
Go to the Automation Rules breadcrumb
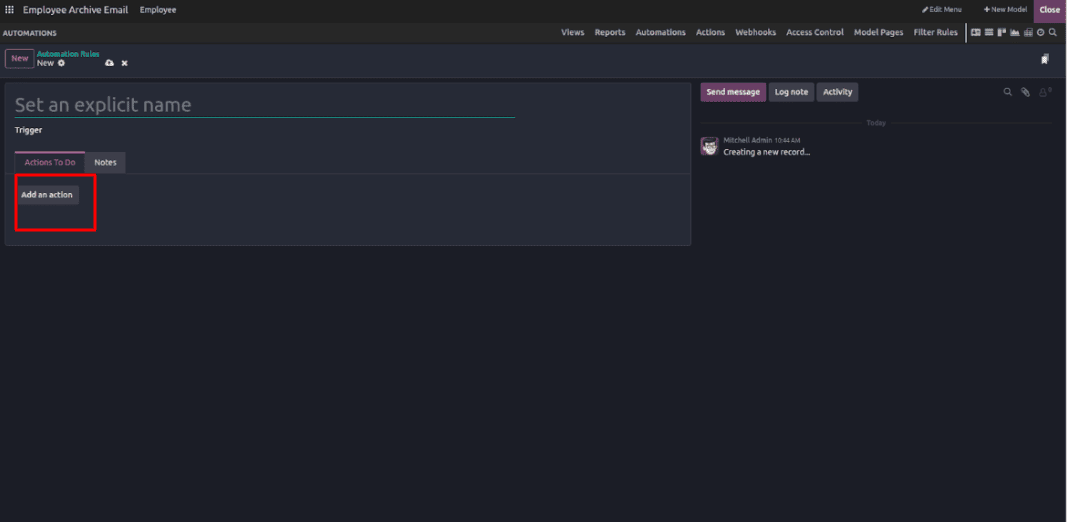click(68, 54)
